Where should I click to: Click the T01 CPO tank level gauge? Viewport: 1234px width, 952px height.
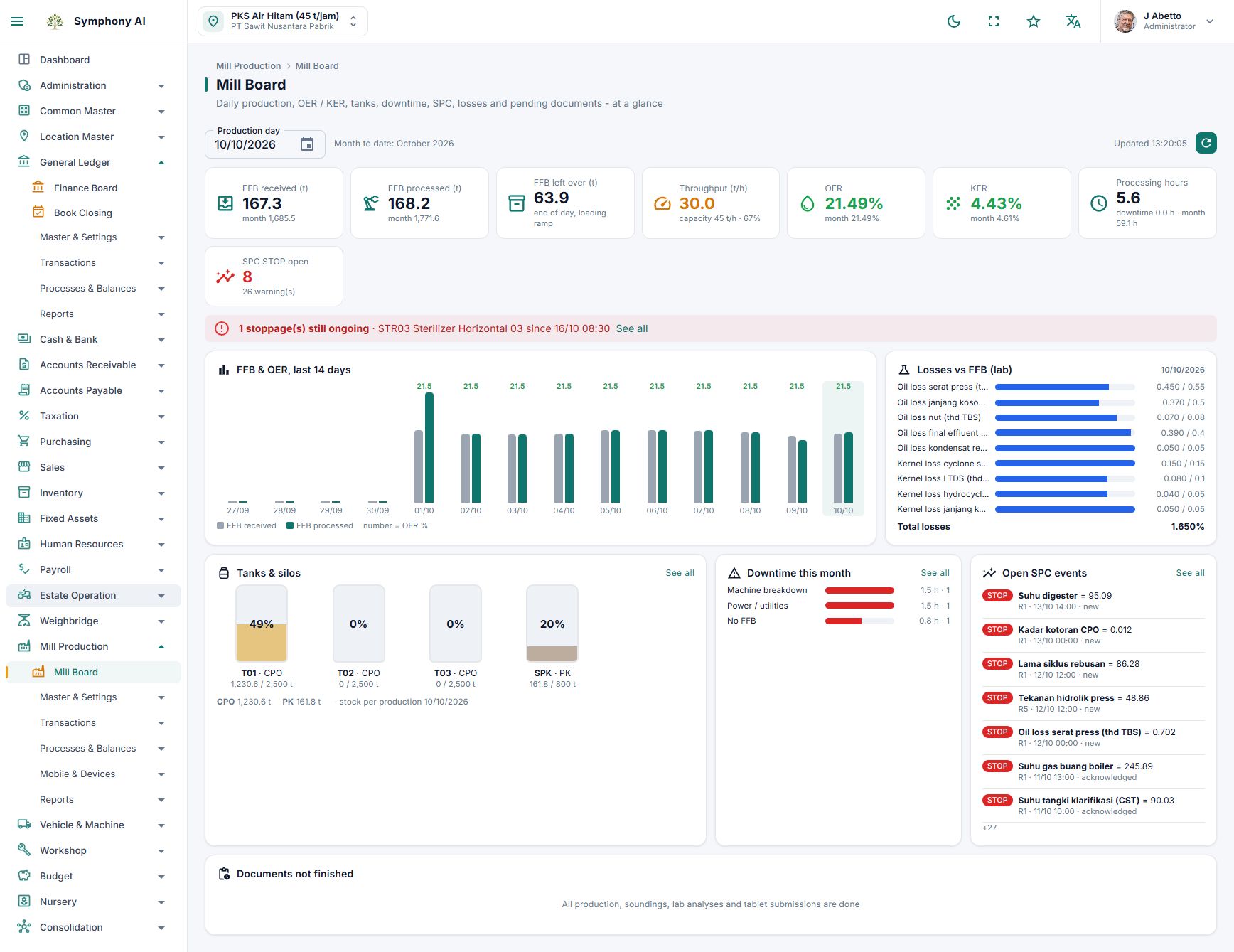click(262, 624)
